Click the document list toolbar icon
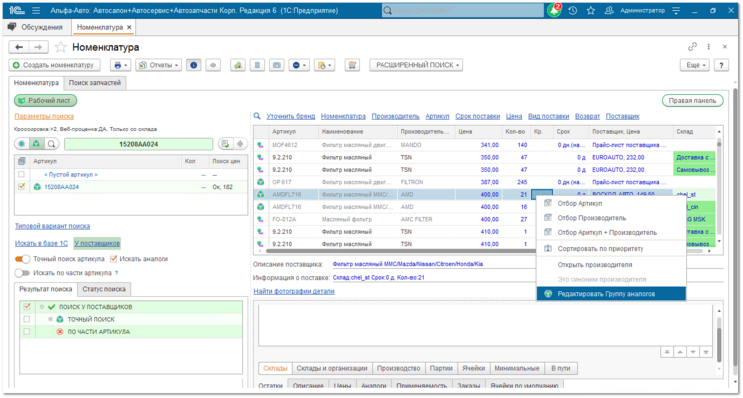The height and width of the screenshot is (398, 743). [x=257, y=65]
